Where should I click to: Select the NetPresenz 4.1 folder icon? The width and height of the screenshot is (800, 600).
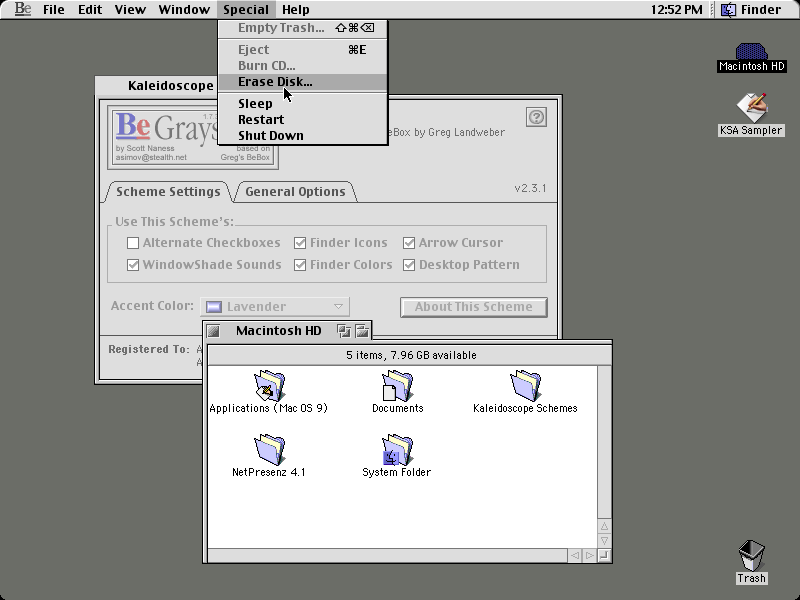tap(269, 449)
